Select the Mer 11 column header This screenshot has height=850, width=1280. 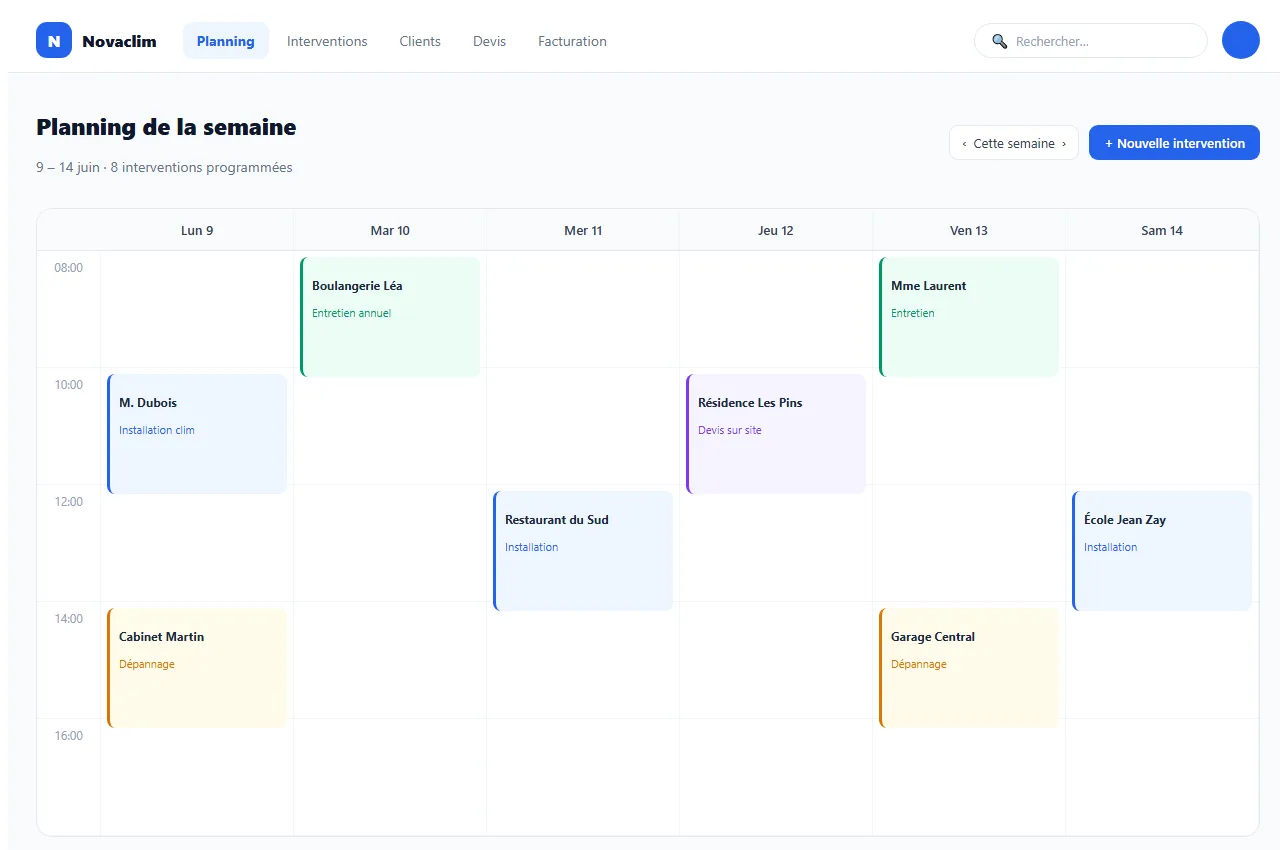583,230
